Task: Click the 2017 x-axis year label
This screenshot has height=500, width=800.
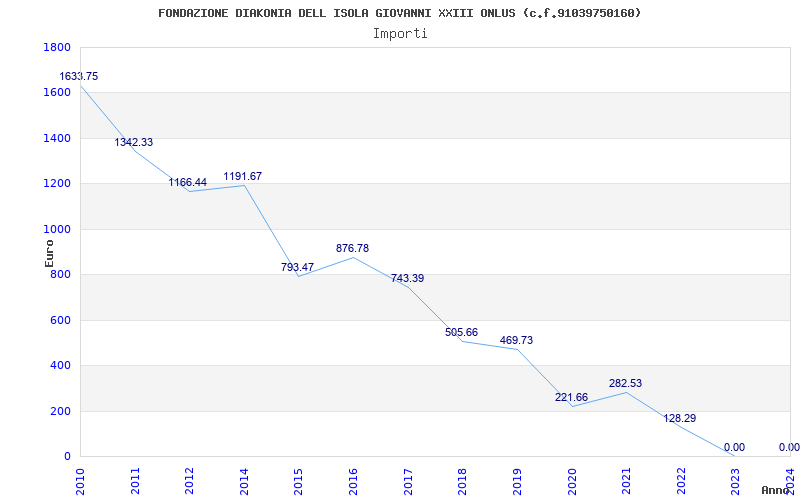Action: tap(408, 482)
